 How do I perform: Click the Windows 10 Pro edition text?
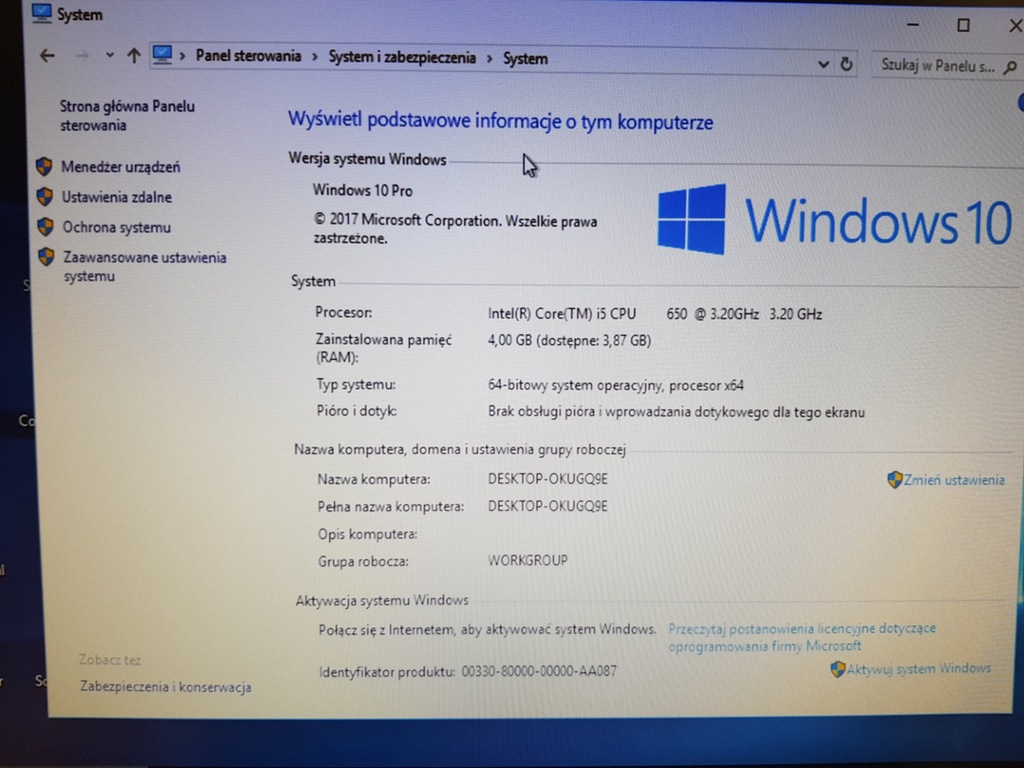click(x=362, y=191)
